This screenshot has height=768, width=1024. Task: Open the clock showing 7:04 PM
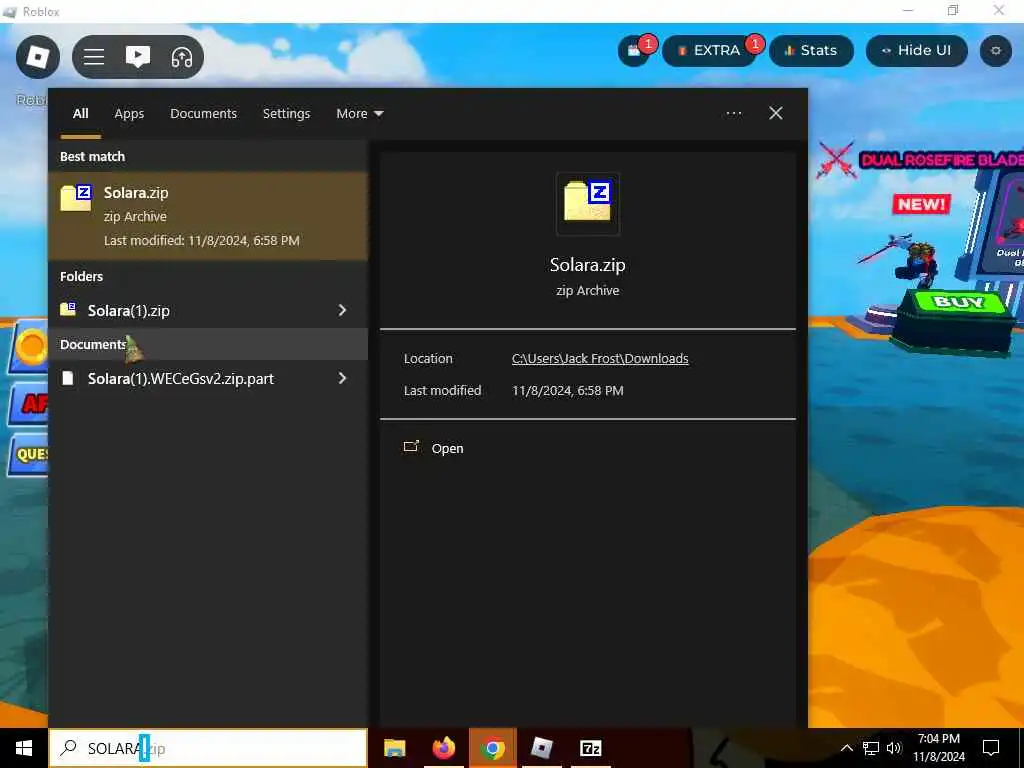939,748
